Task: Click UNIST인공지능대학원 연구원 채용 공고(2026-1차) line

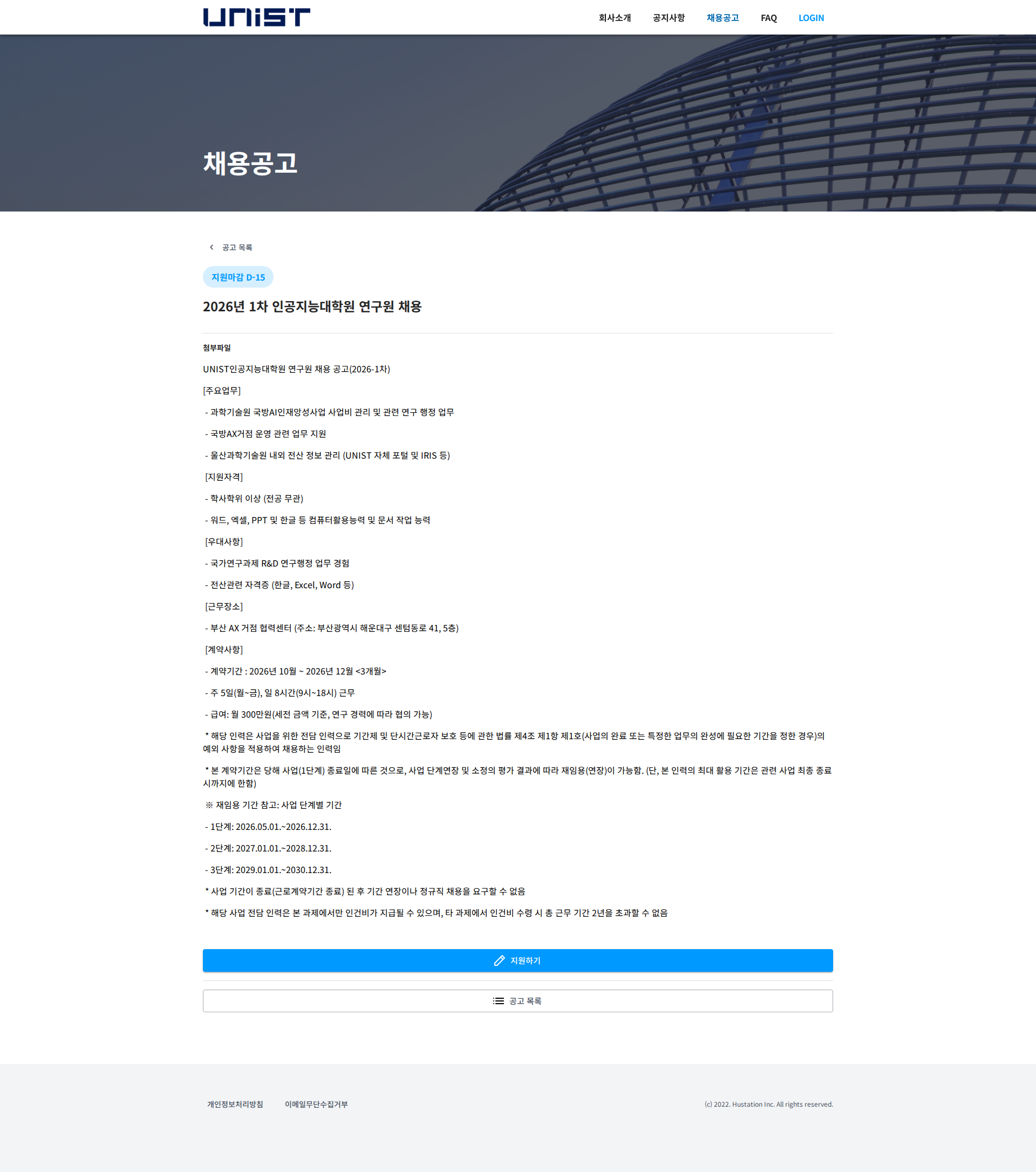Action: click(296, 369)
